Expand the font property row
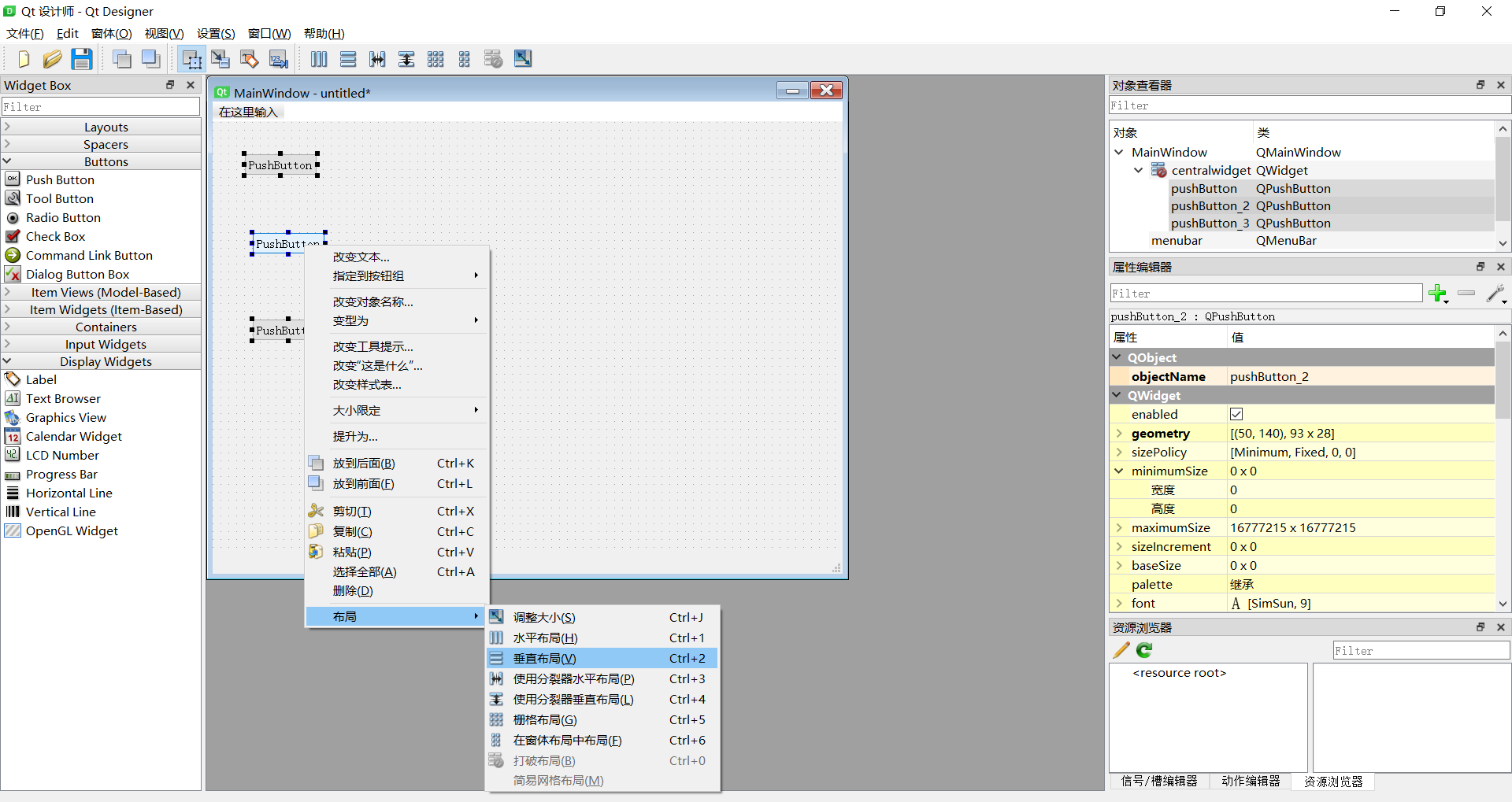 point(1118,603)
